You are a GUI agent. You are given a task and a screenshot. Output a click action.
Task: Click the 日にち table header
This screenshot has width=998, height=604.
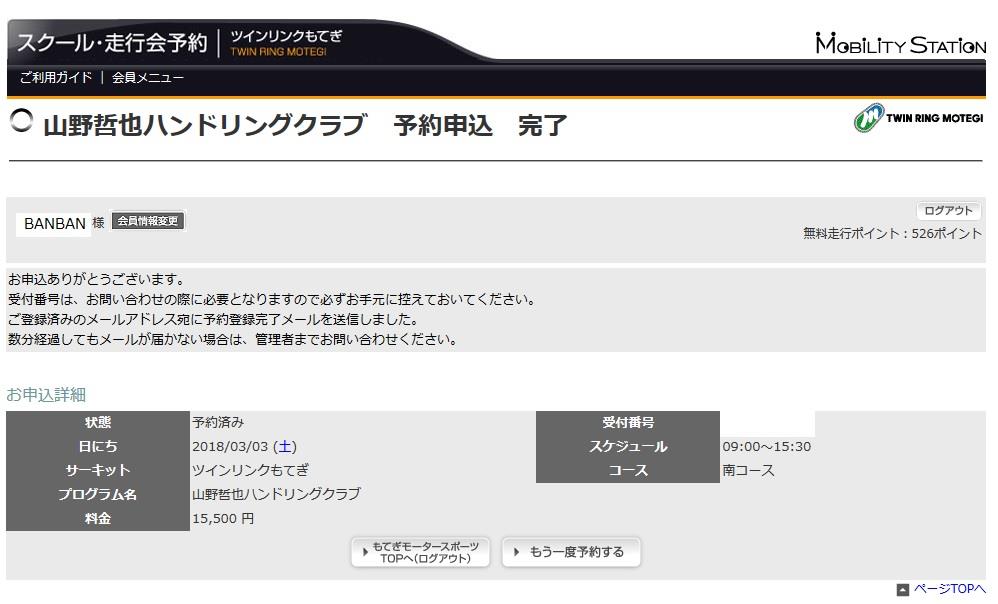click(98, 447)
